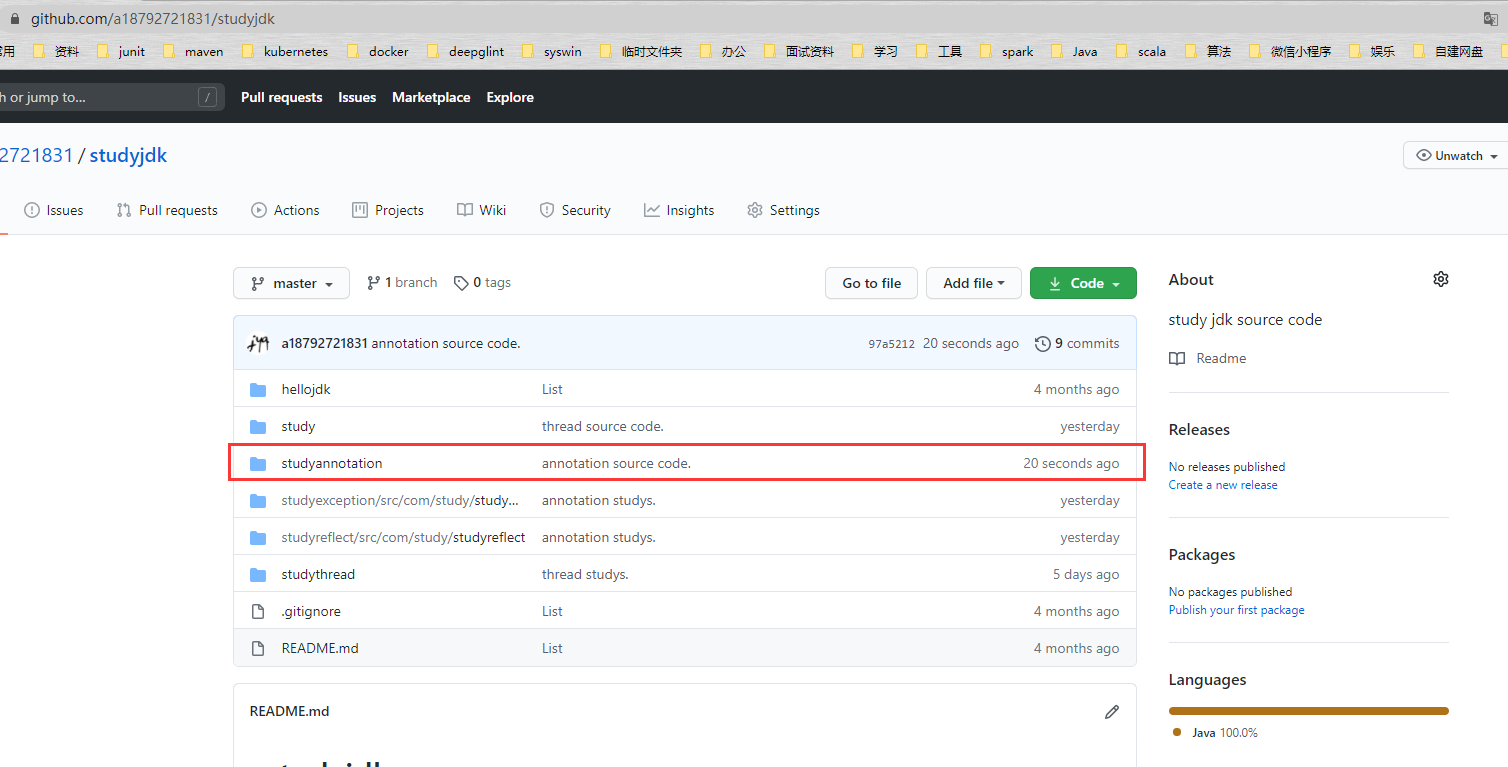Click the browser address bar URL

tap(153, 19)
